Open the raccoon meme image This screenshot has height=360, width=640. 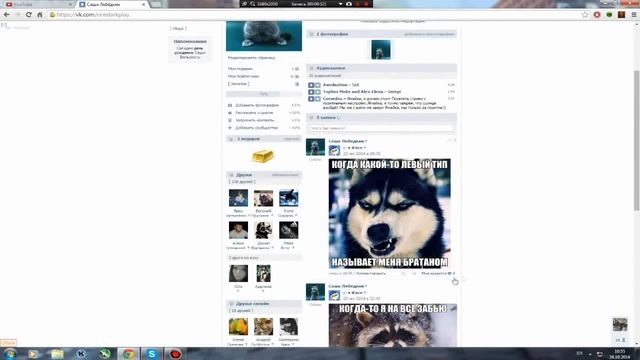point(393,325)
